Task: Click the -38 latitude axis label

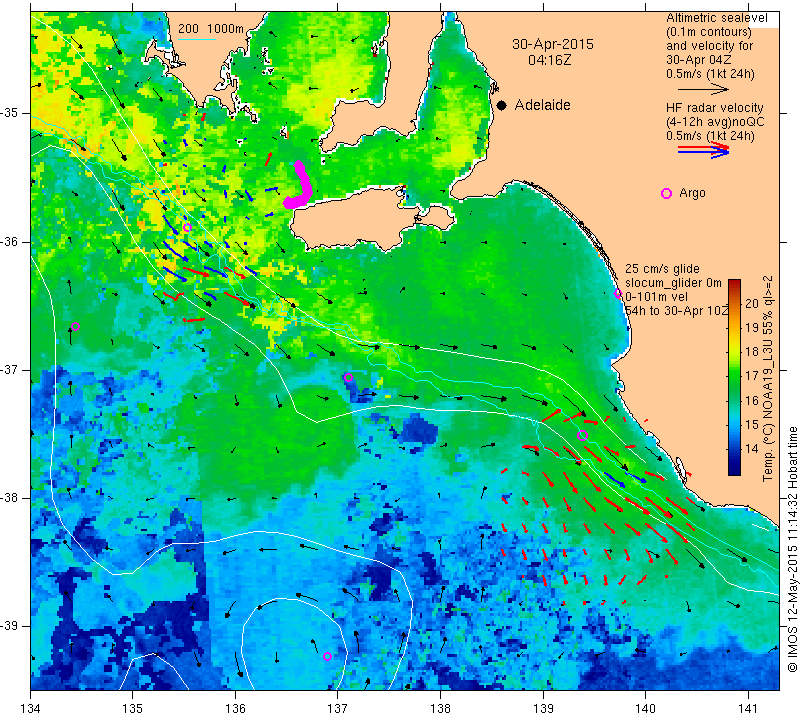Action: (x=10, y=498)
